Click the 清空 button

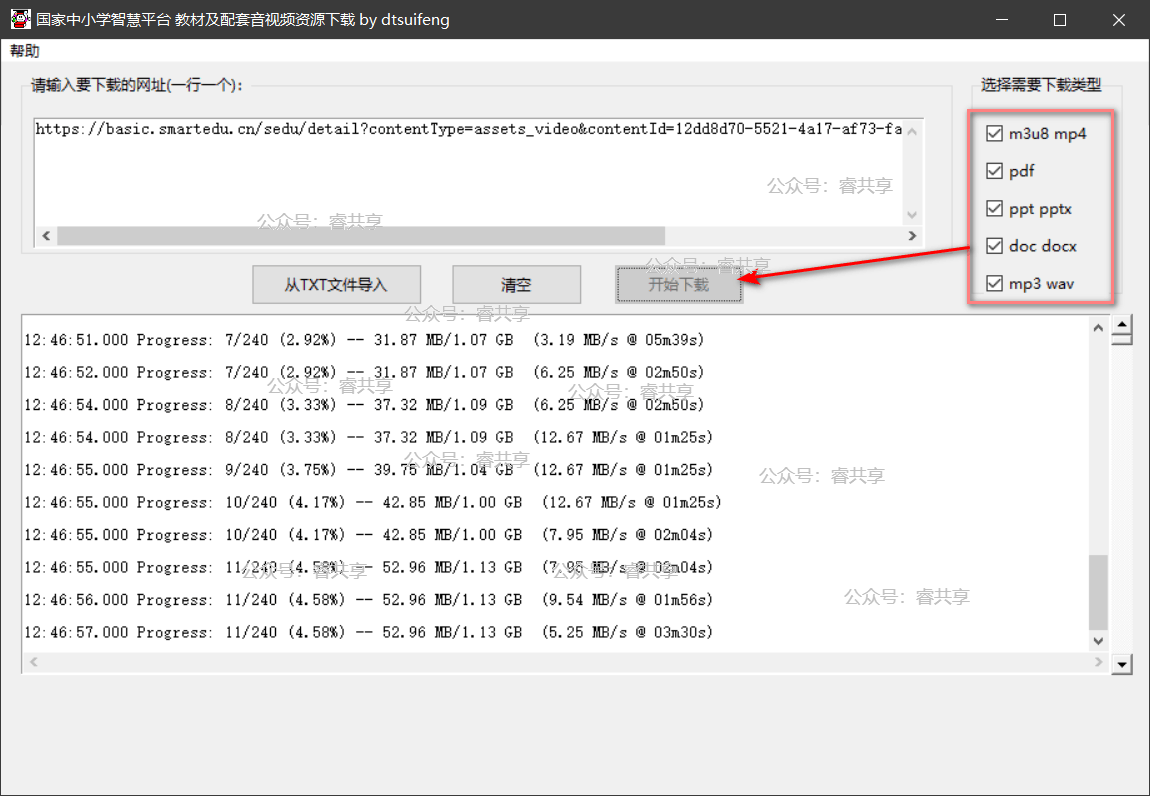(516, 285)
